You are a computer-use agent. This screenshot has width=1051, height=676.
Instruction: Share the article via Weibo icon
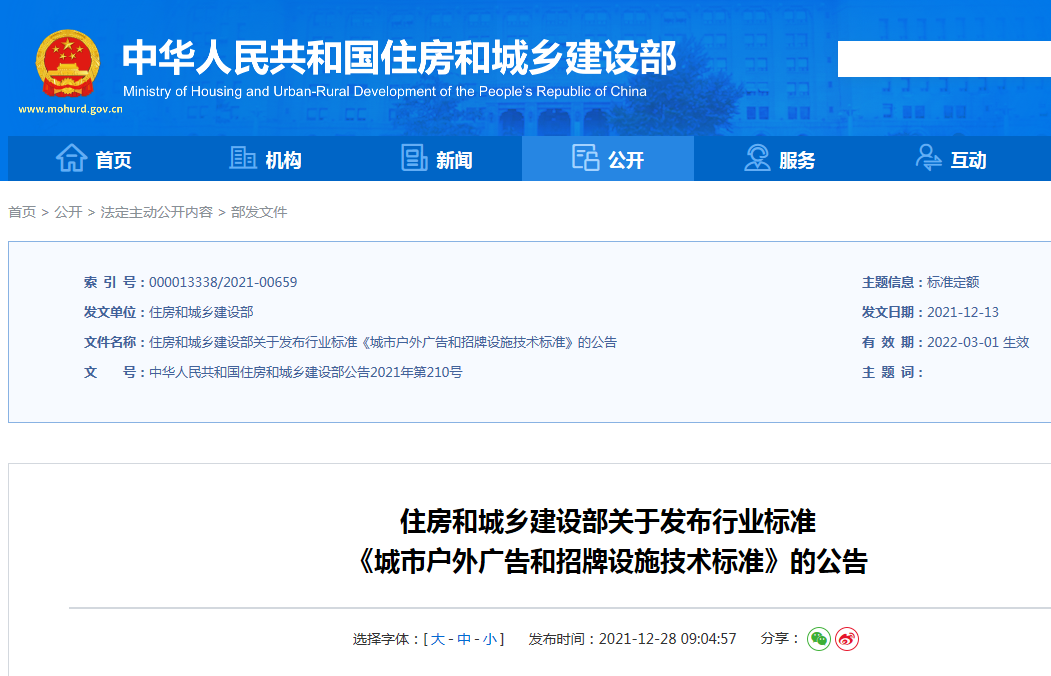click(847, 639)
